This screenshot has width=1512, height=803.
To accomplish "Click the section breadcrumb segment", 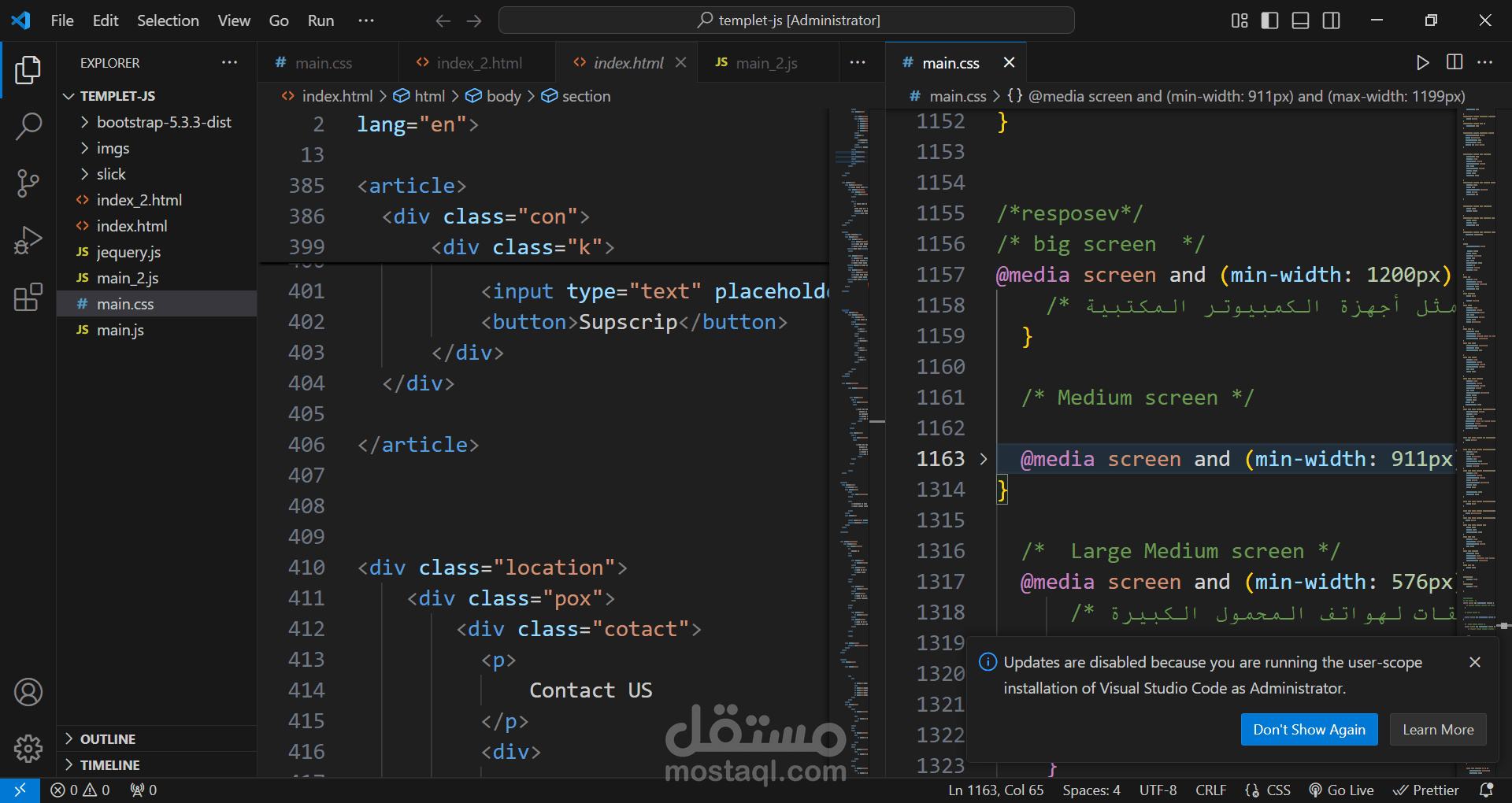I will click(x=576, y=96).
